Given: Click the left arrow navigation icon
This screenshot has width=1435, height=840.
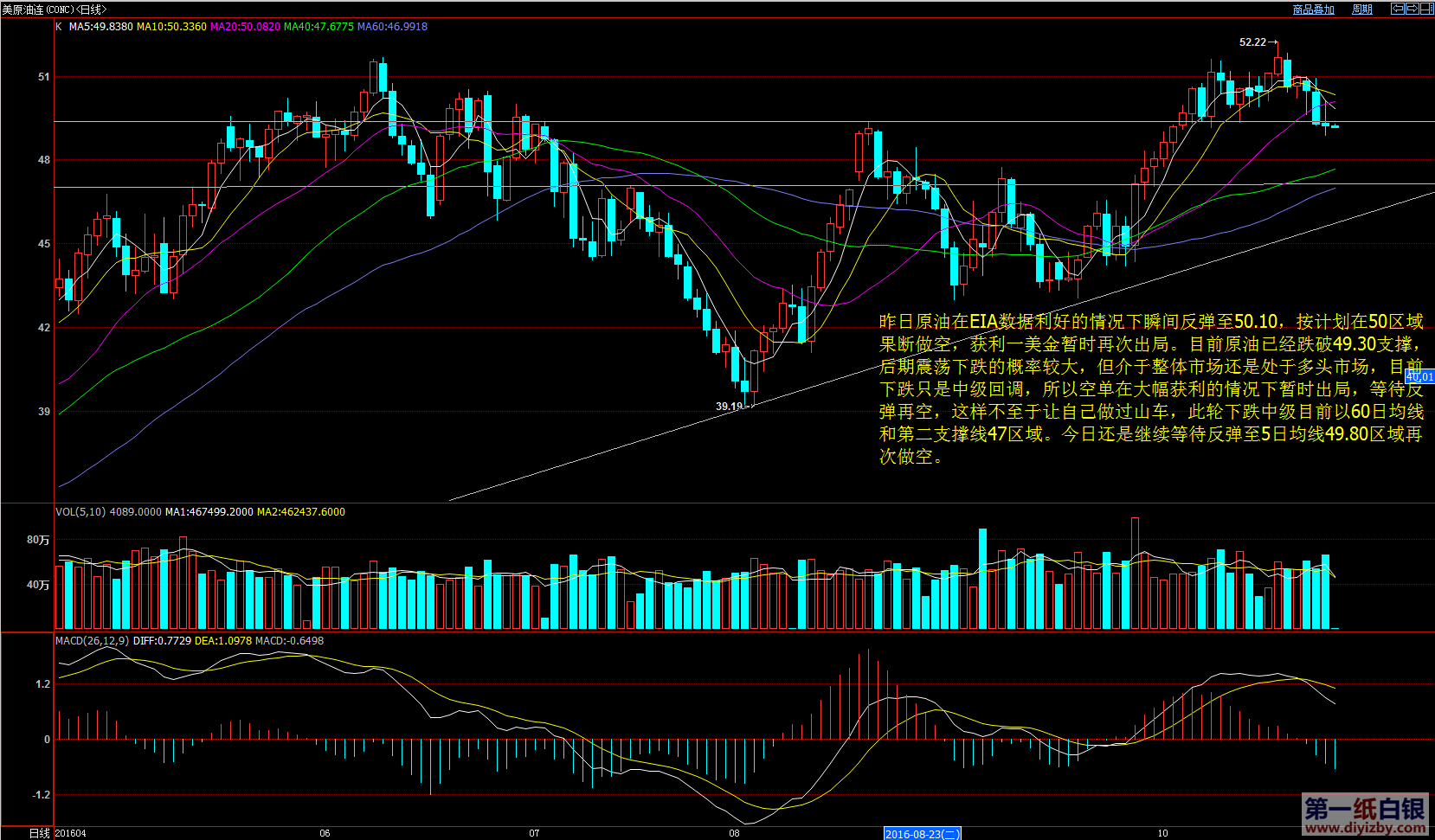Looking at the screenshot, I should [1397, 9].
